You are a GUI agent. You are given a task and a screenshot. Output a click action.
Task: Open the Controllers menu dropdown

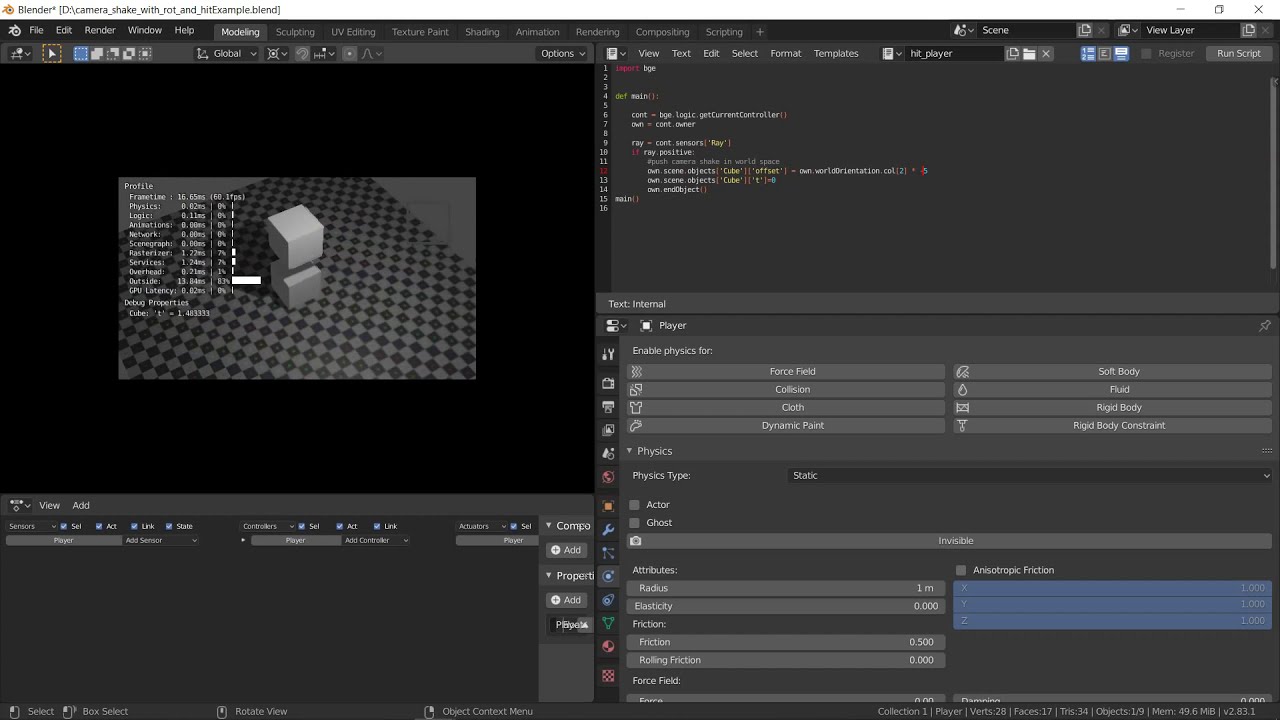pyautogui.click(x=267, y=526)
